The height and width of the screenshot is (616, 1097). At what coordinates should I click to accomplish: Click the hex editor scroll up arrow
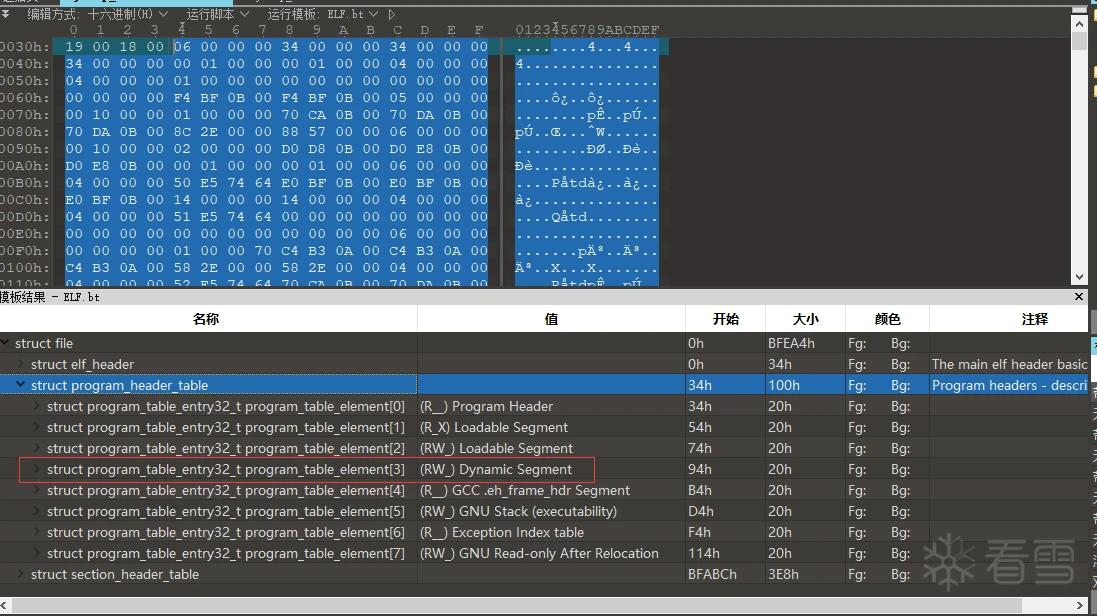(x=1079, y=23)
